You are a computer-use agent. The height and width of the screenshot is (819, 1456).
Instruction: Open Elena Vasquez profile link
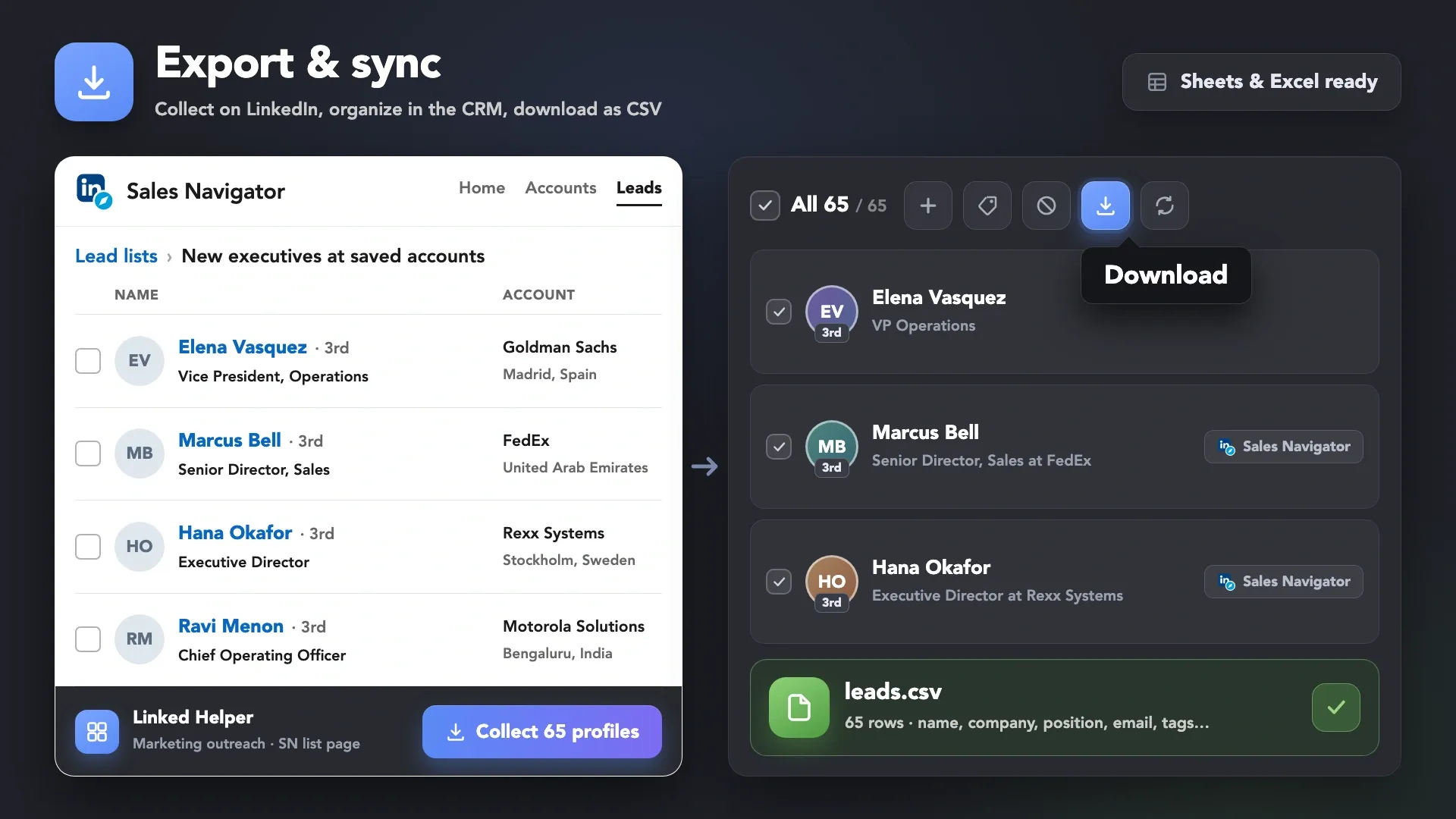tap(243, 347)
